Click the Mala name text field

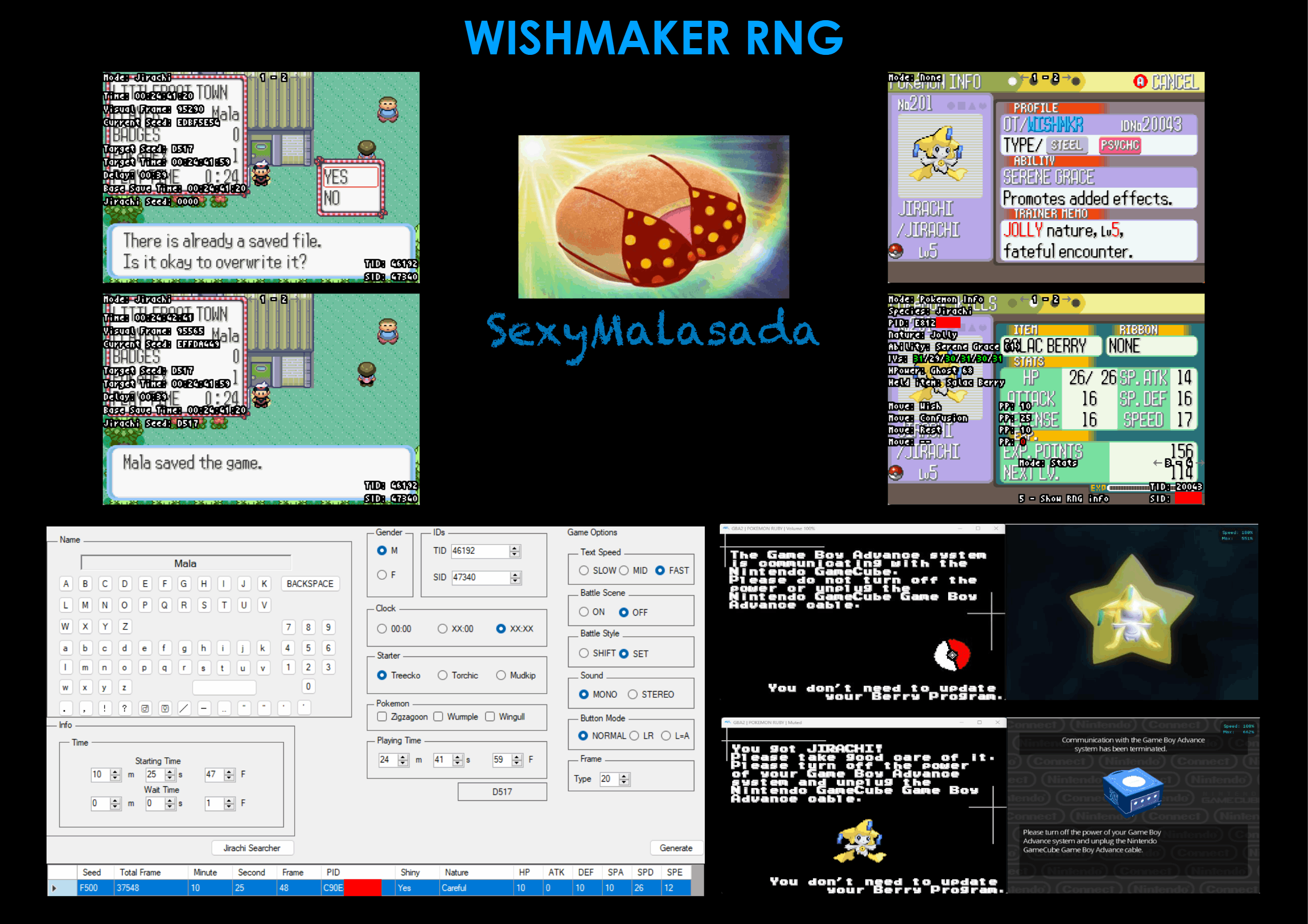tap(186, 563)
